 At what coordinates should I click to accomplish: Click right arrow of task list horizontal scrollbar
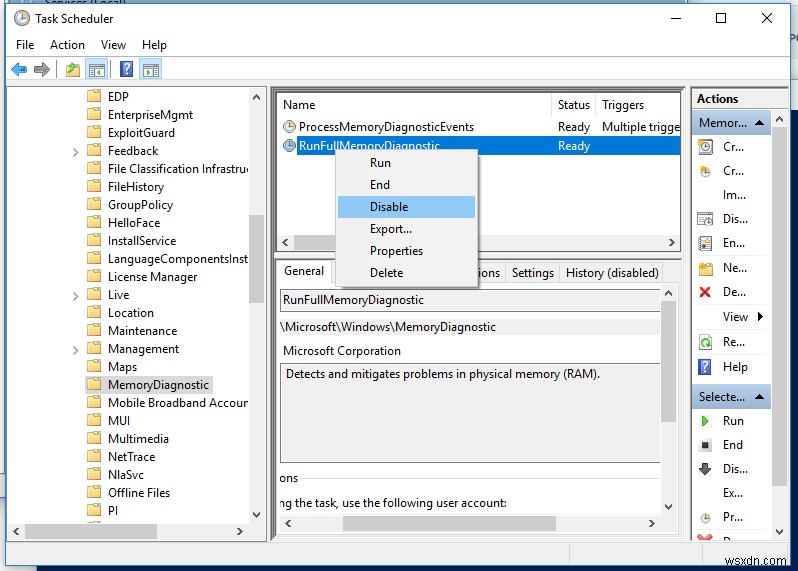pos(672,242)
